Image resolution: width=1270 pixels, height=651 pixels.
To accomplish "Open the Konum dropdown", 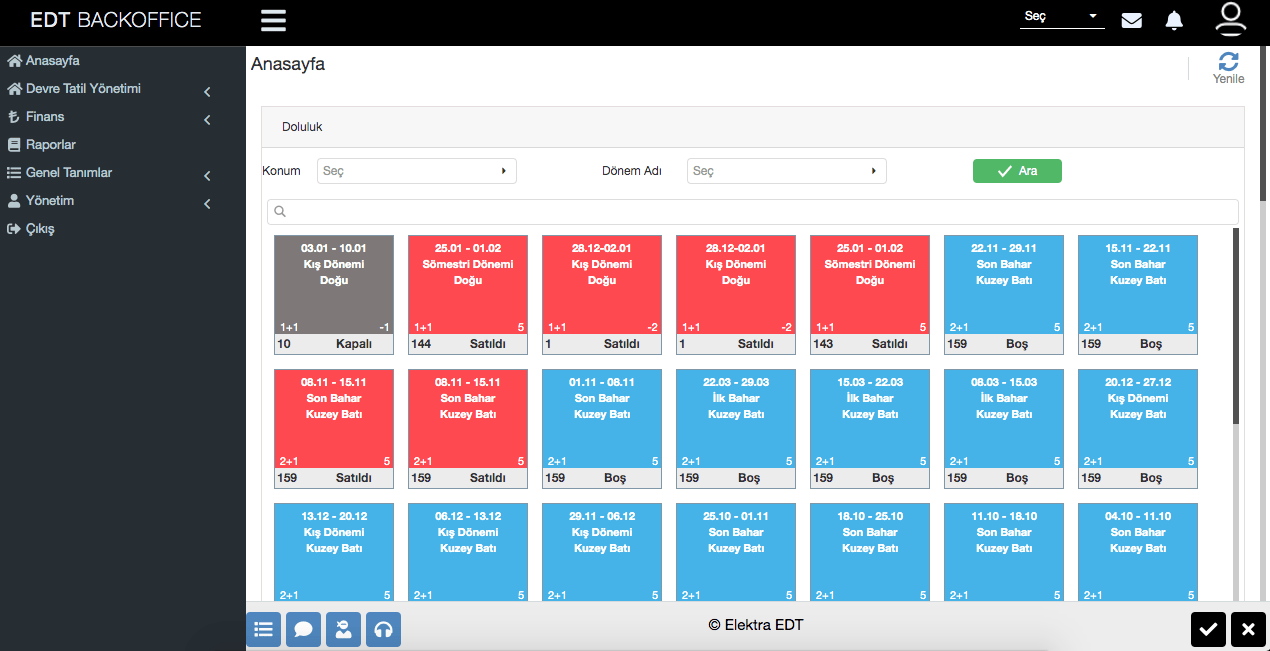I will (416, 171).
